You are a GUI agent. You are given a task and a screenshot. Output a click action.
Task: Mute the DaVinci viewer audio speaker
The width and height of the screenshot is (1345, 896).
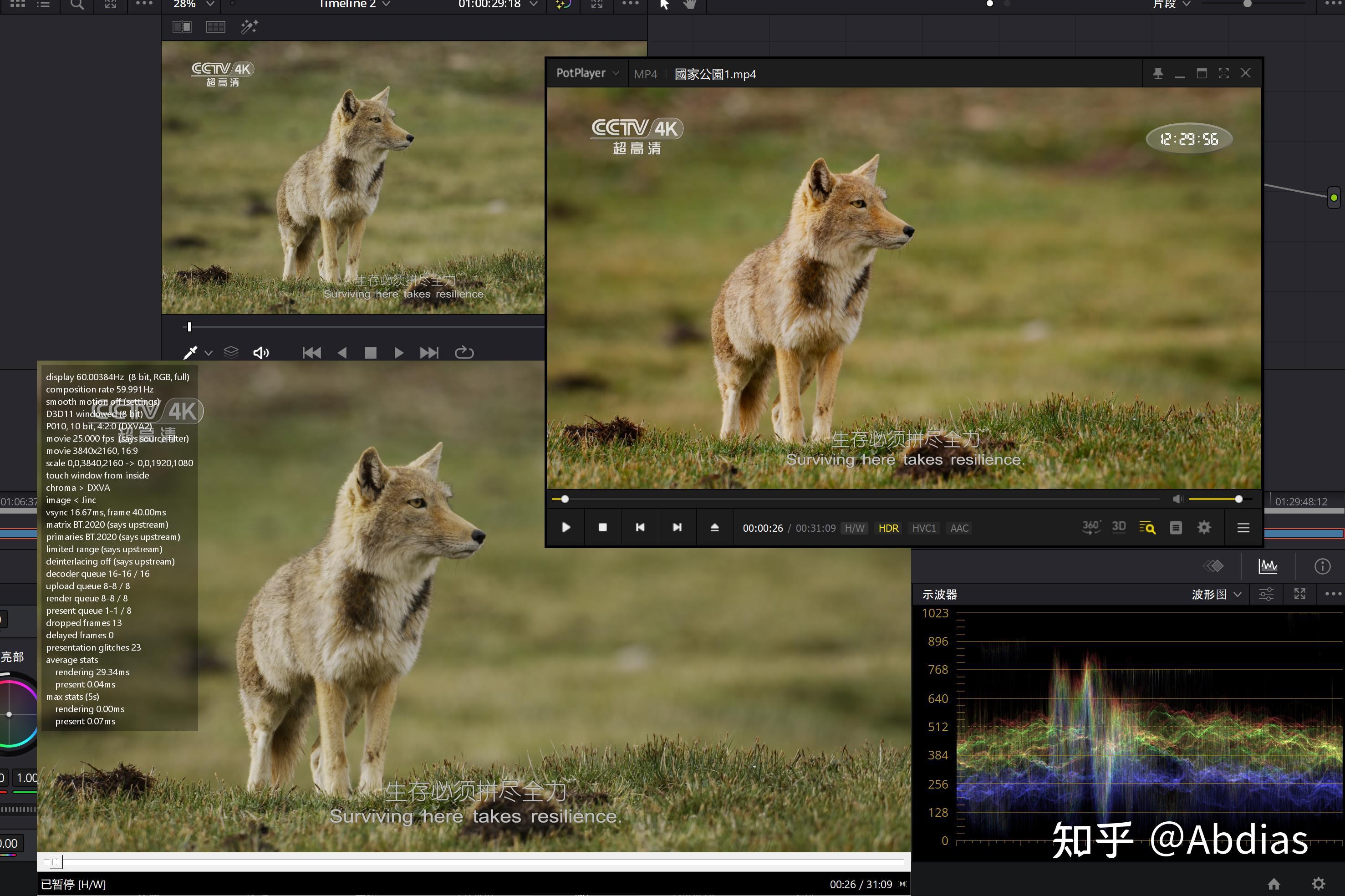tap(260, 352)
